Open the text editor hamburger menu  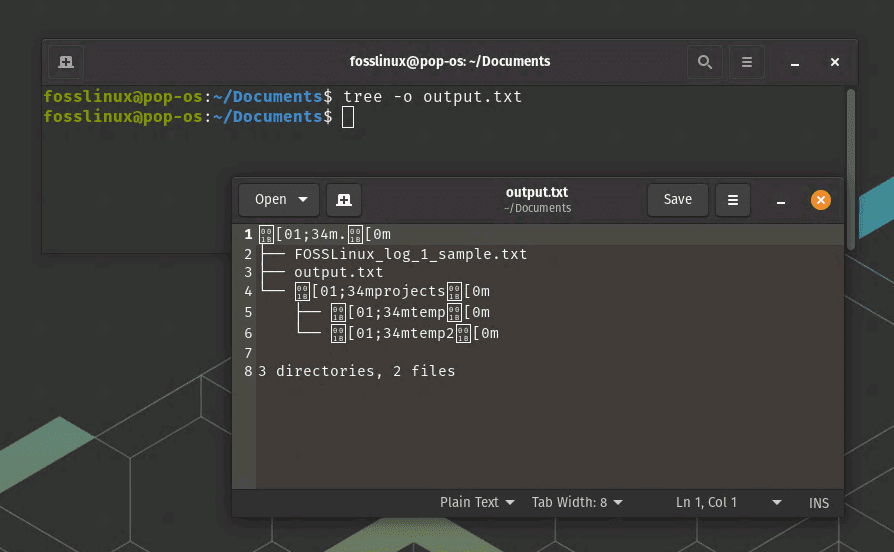pyautogui.click(x=733, y=200)
